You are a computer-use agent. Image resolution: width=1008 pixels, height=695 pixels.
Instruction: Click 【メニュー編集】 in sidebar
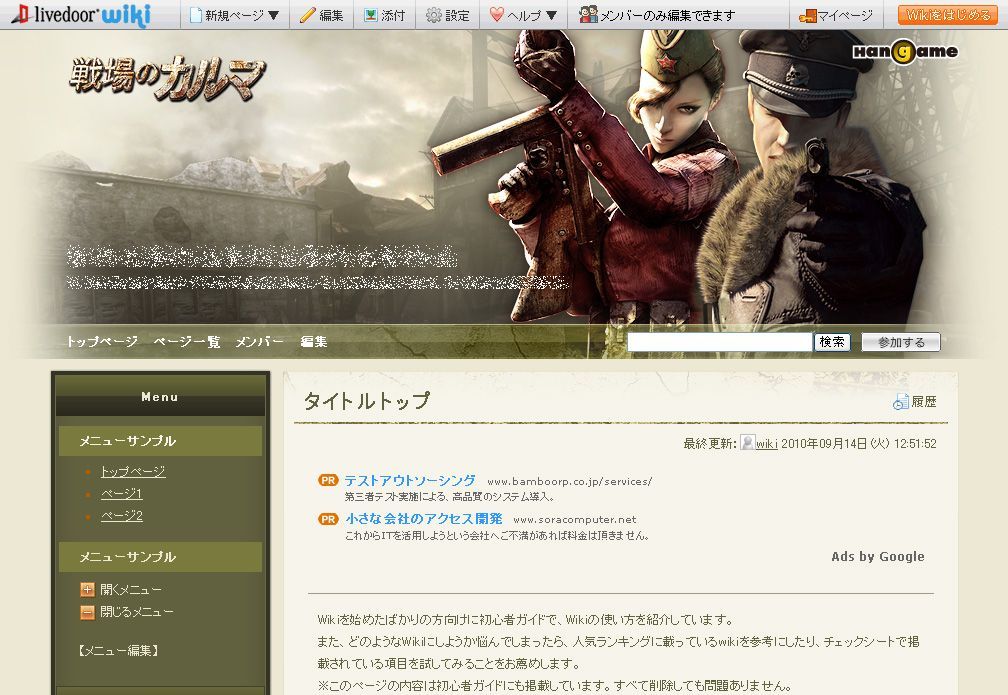click(118, 651)
